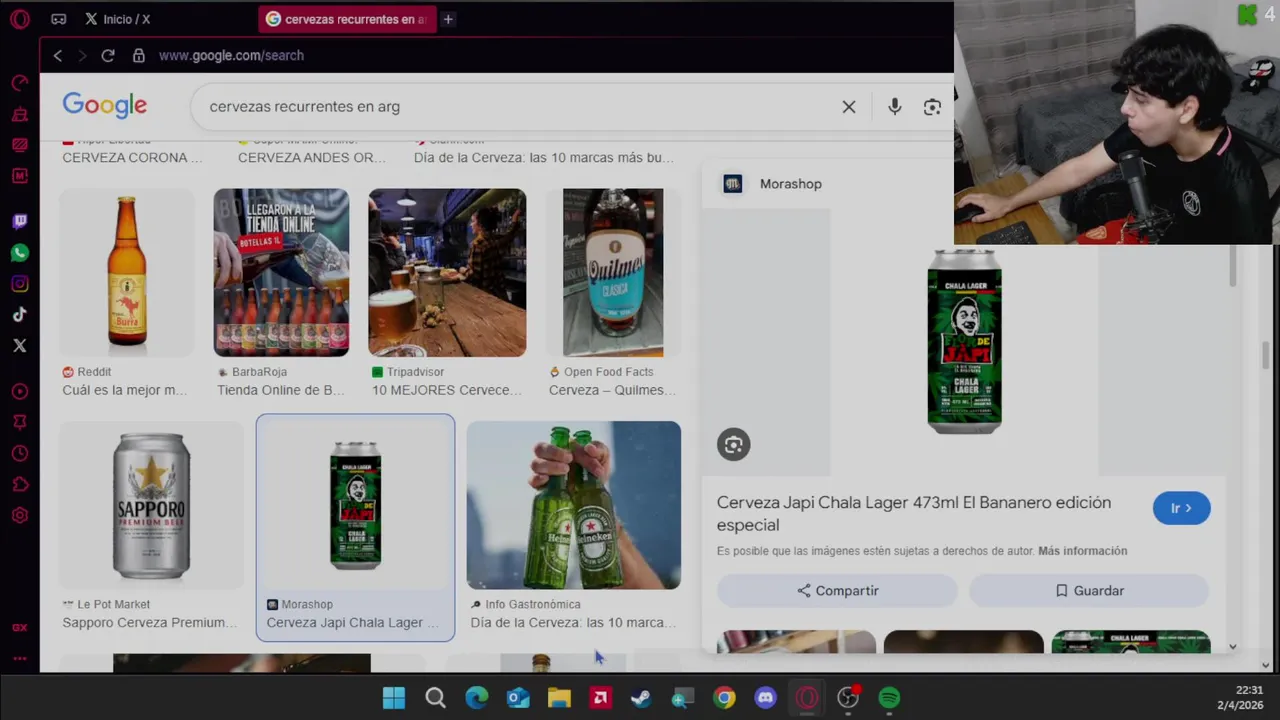This screenshot has width=1280, height=720.
Task: Open the BarbaRoja Tienda Online image
Action: pyautogui.click(x=281, y=272)
